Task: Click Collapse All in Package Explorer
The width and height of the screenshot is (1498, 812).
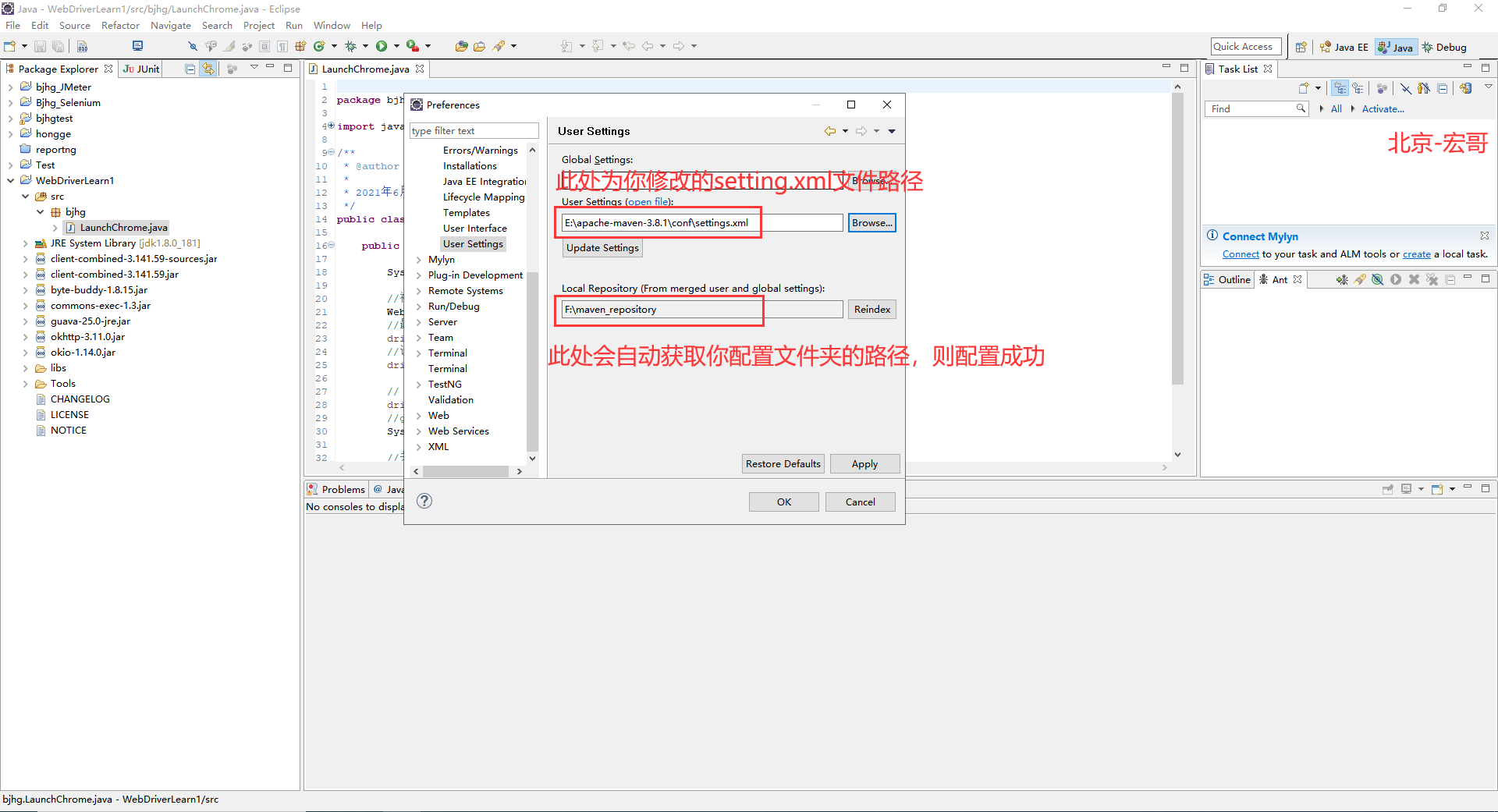Action: pyautogui.click(x=190, y=69)
